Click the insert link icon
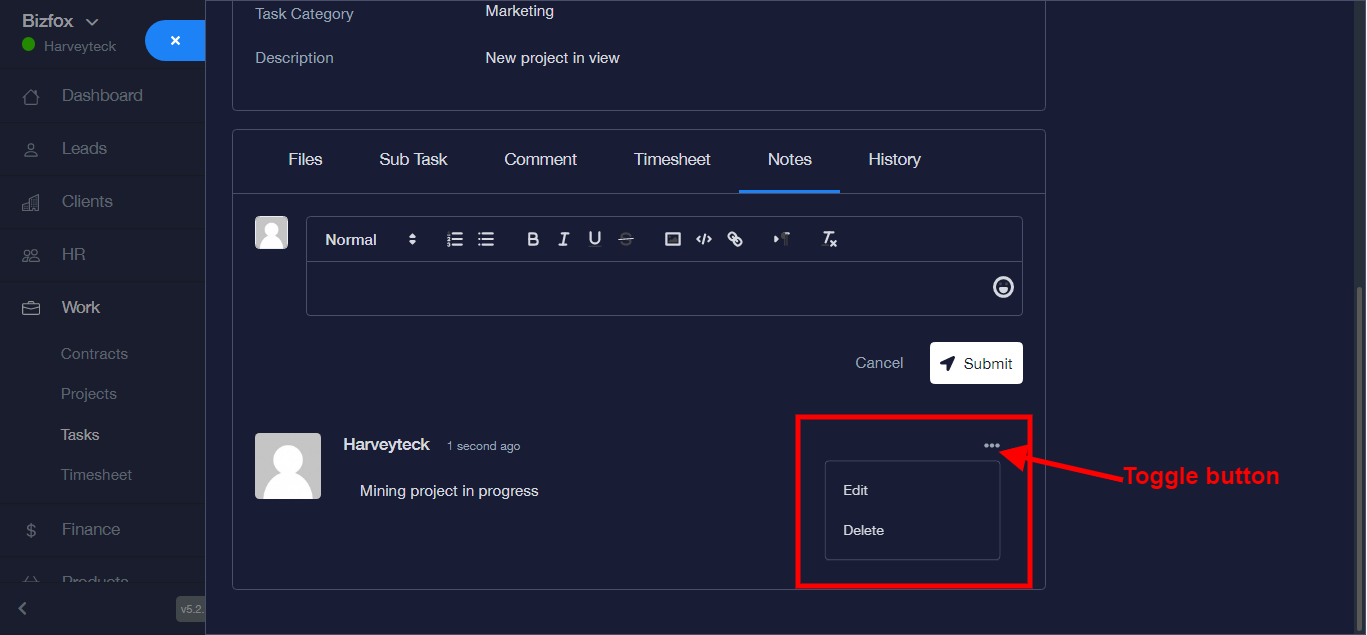This screenshot has height=635, width=1367. [x=735, y=239]
